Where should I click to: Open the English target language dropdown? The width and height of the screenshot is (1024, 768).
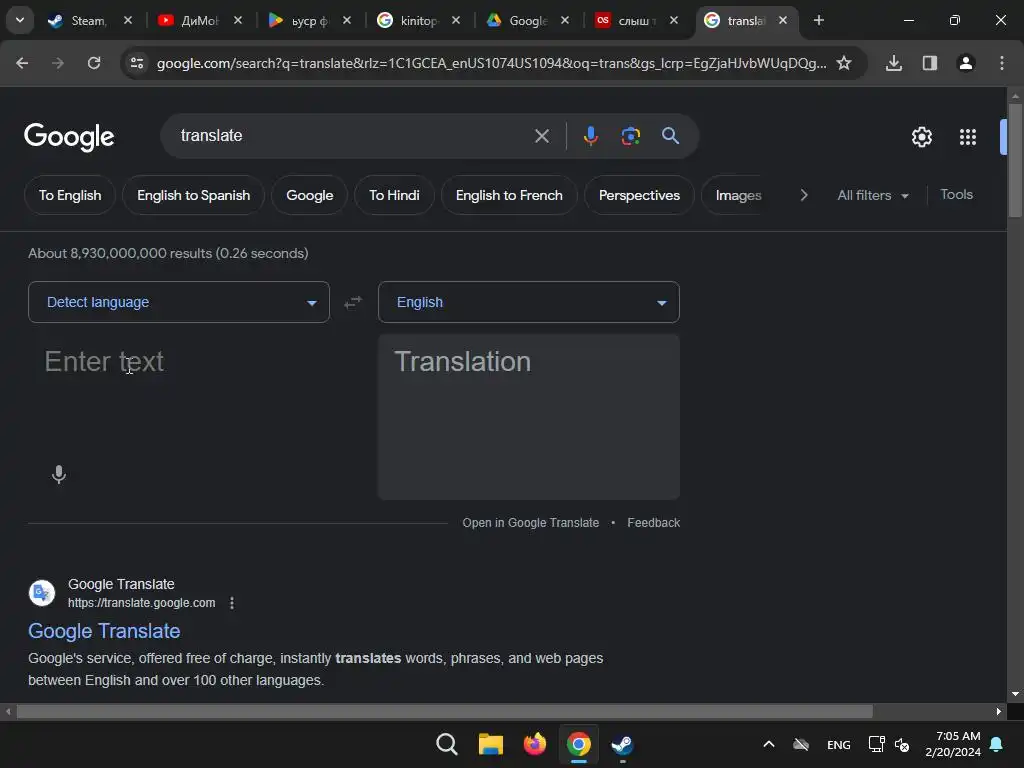click(x=529, y=302)
